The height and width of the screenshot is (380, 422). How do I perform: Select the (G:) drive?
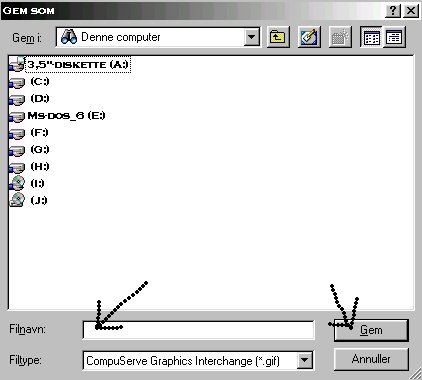click(x=29, y=150)
